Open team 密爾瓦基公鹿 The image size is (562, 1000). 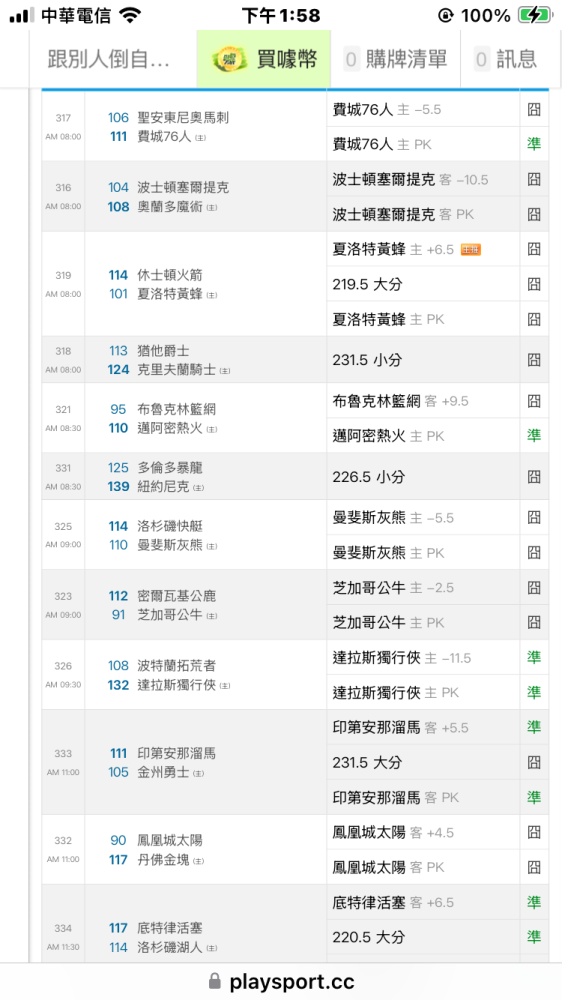pyautogui.click(x=177, y=596)
